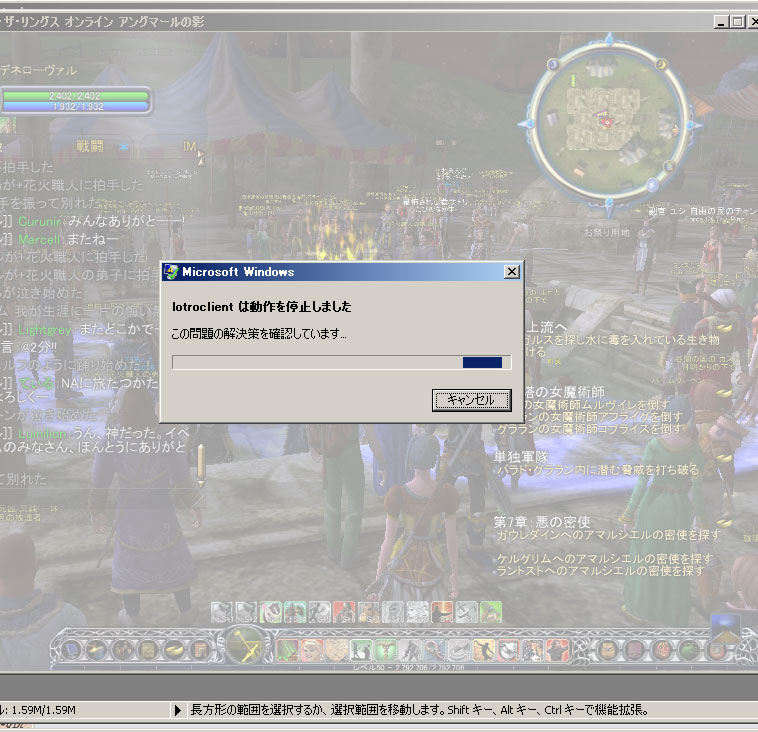Screen dimensions: 758x732
Task: Click chat name Marcell
Action: tap(39, 239)
